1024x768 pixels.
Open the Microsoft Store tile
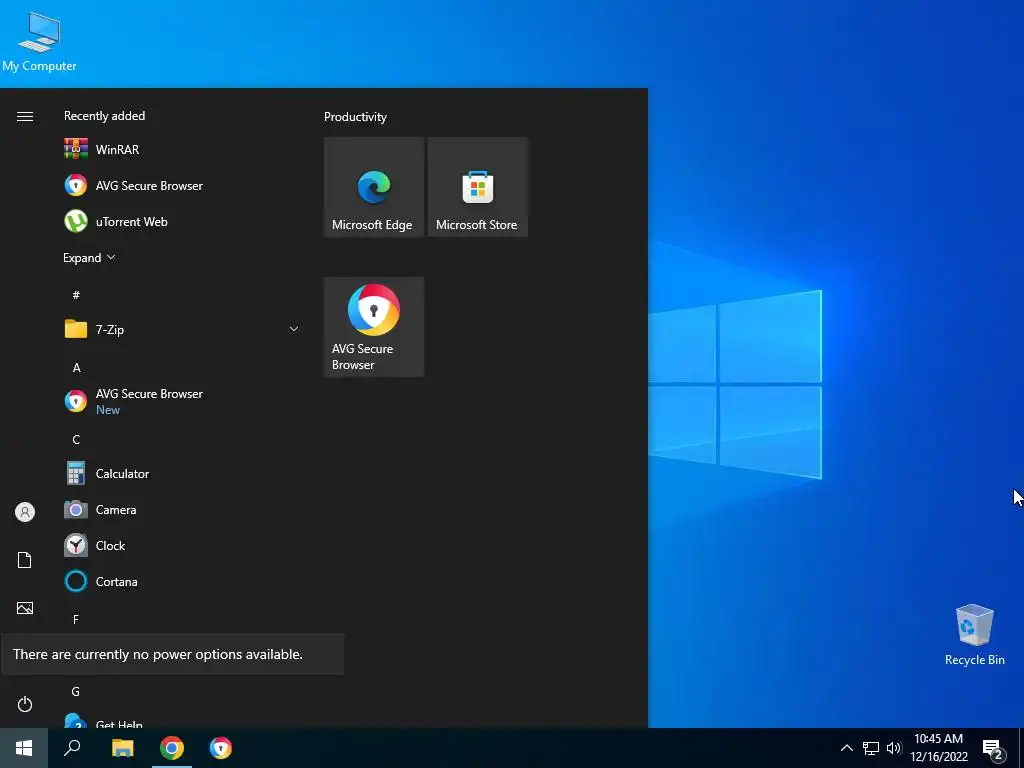pyautogui.click(x=477, y=187)
